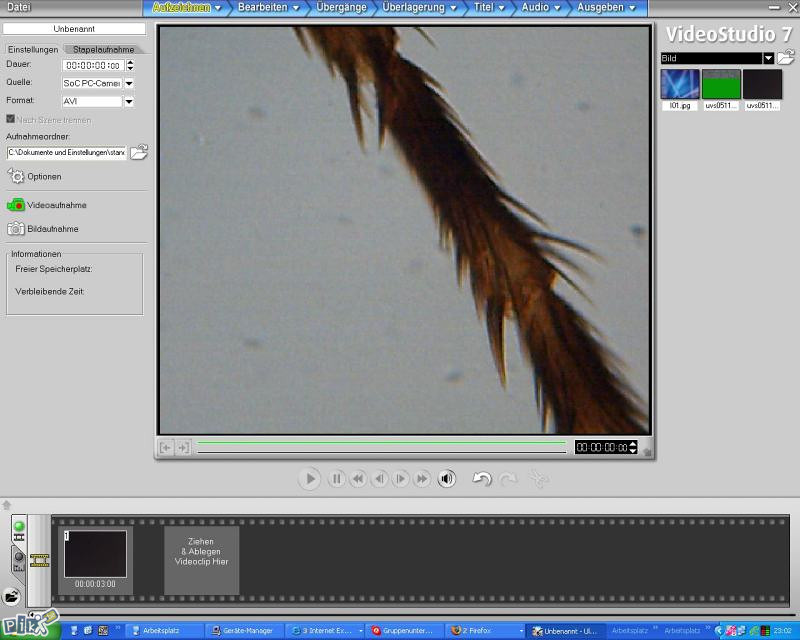The width and height of the screenshot is (800, 640).
Task: Open capture Optionen gear
Action: pyautogui.click(x=34, y=176)
